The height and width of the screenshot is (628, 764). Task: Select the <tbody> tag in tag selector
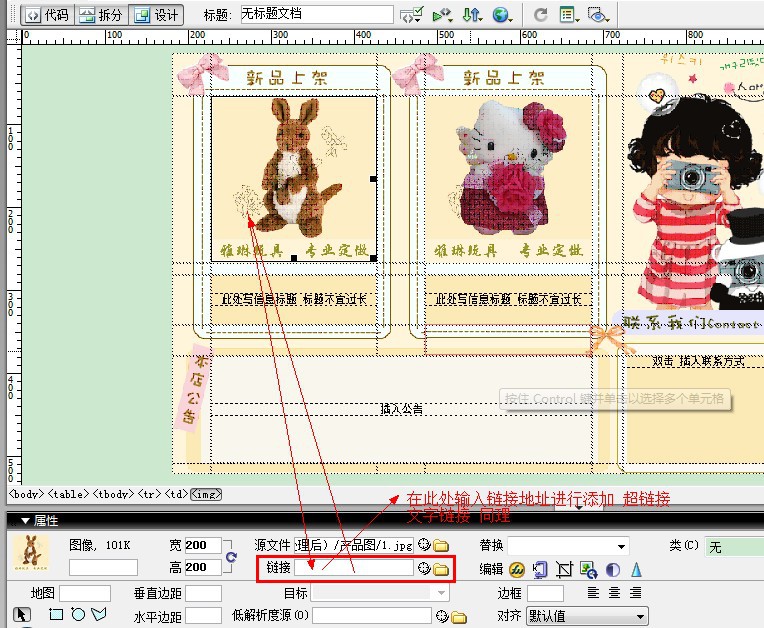(x=113, y=494)
